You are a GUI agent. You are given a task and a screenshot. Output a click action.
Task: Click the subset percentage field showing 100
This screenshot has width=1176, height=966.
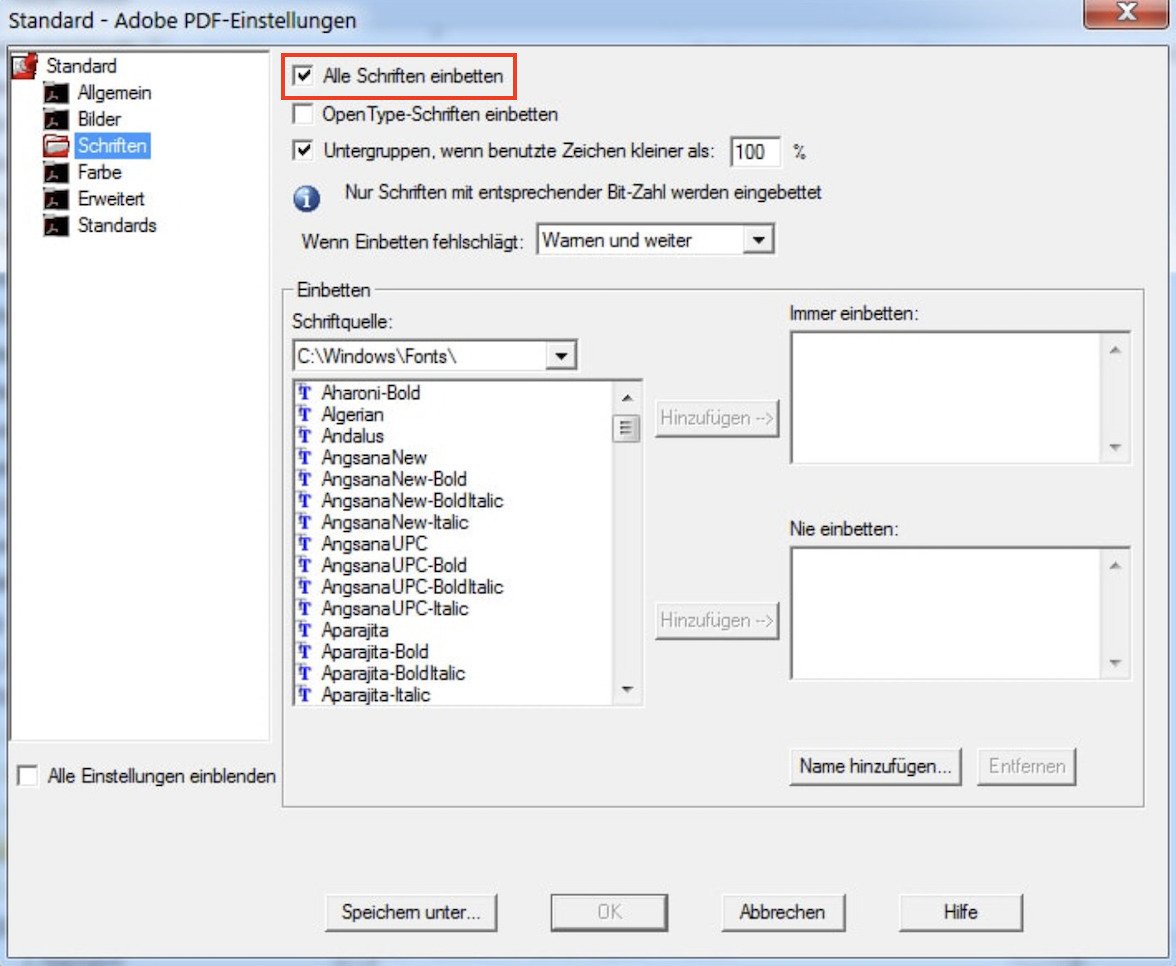tap(755, 152)
